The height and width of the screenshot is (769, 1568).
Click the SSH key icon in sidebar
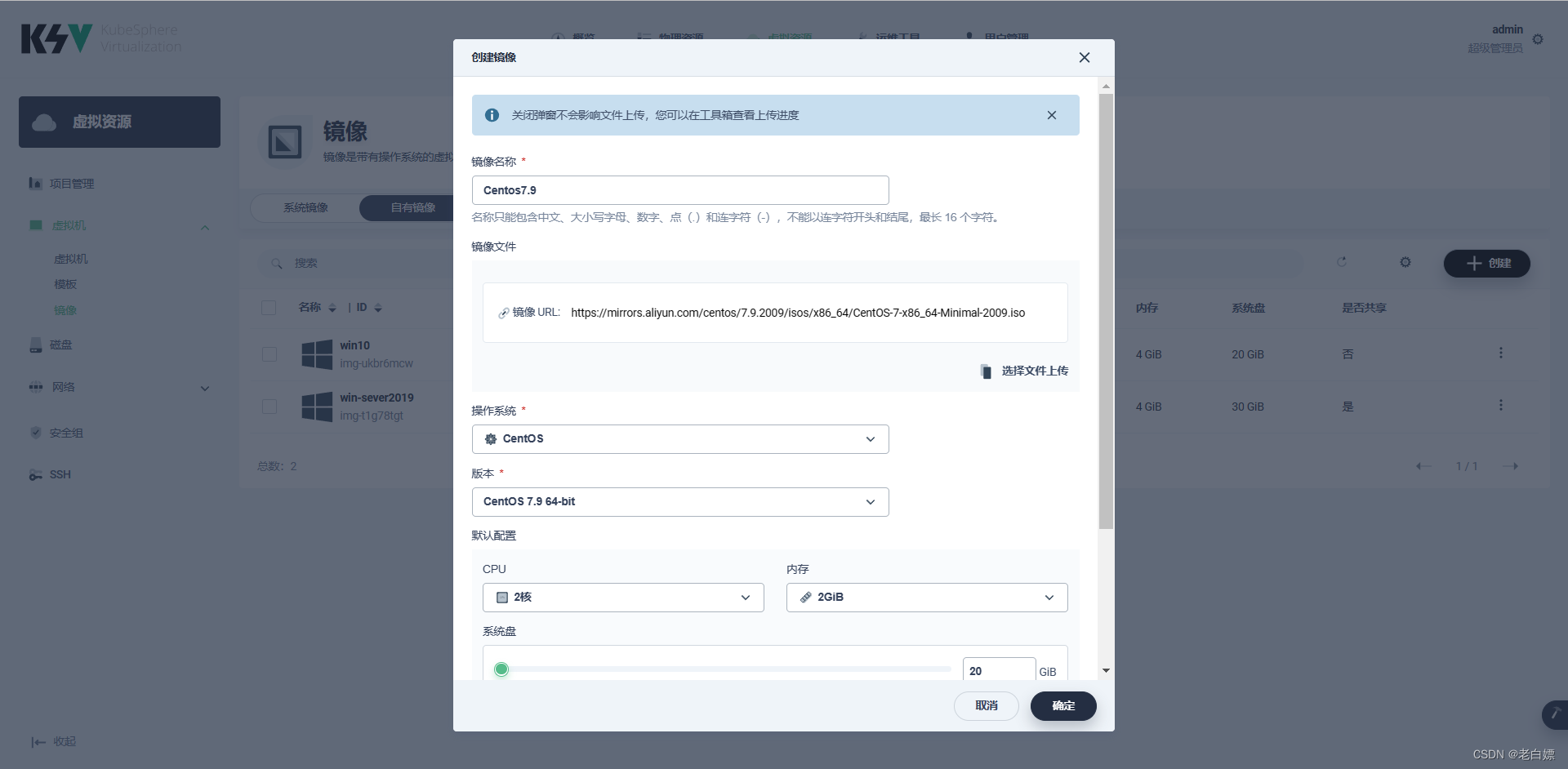pyautogui.click(x=36, y=474)
